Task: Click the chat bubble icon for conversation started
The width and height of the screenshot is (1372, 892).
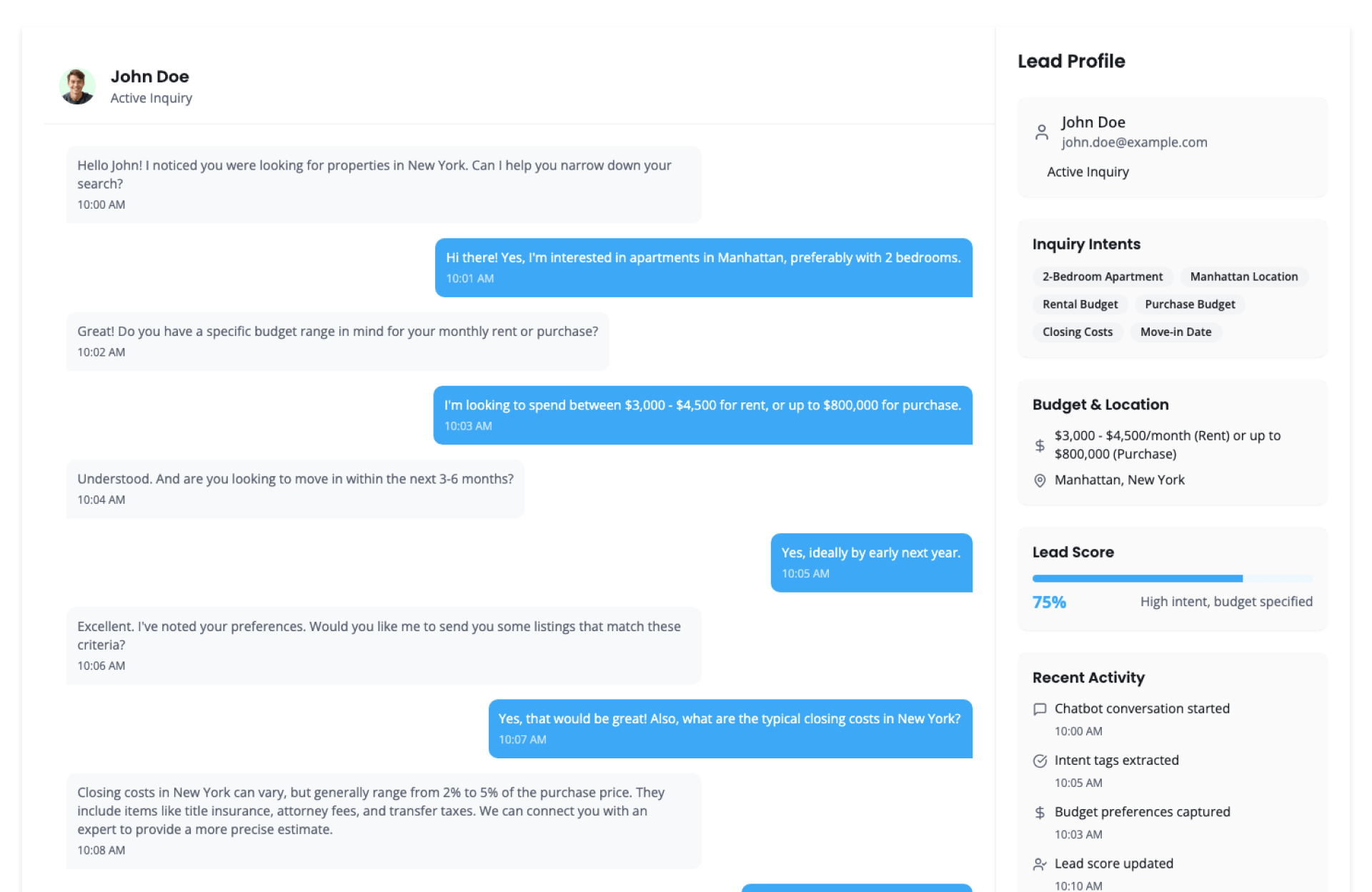Action: [x=1040, y=709]
